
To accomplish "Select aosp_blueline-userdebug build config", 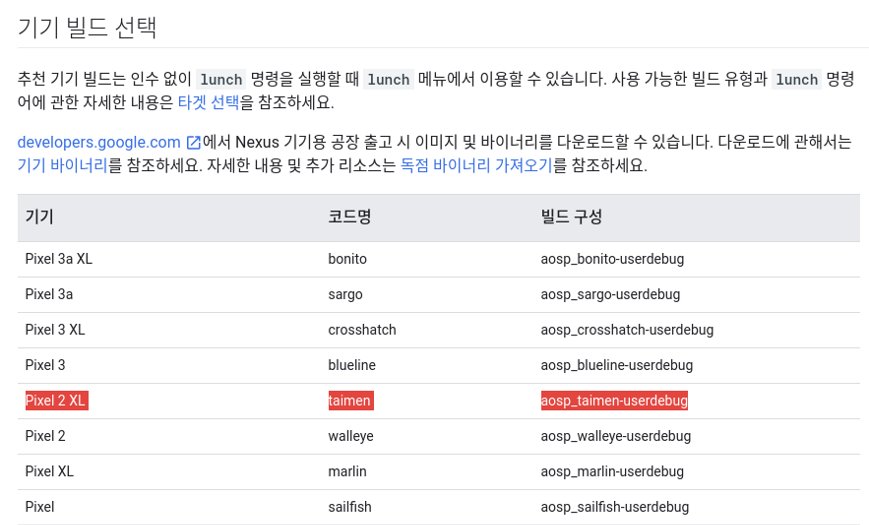I will pyautogui.click(x=617, y=365).
